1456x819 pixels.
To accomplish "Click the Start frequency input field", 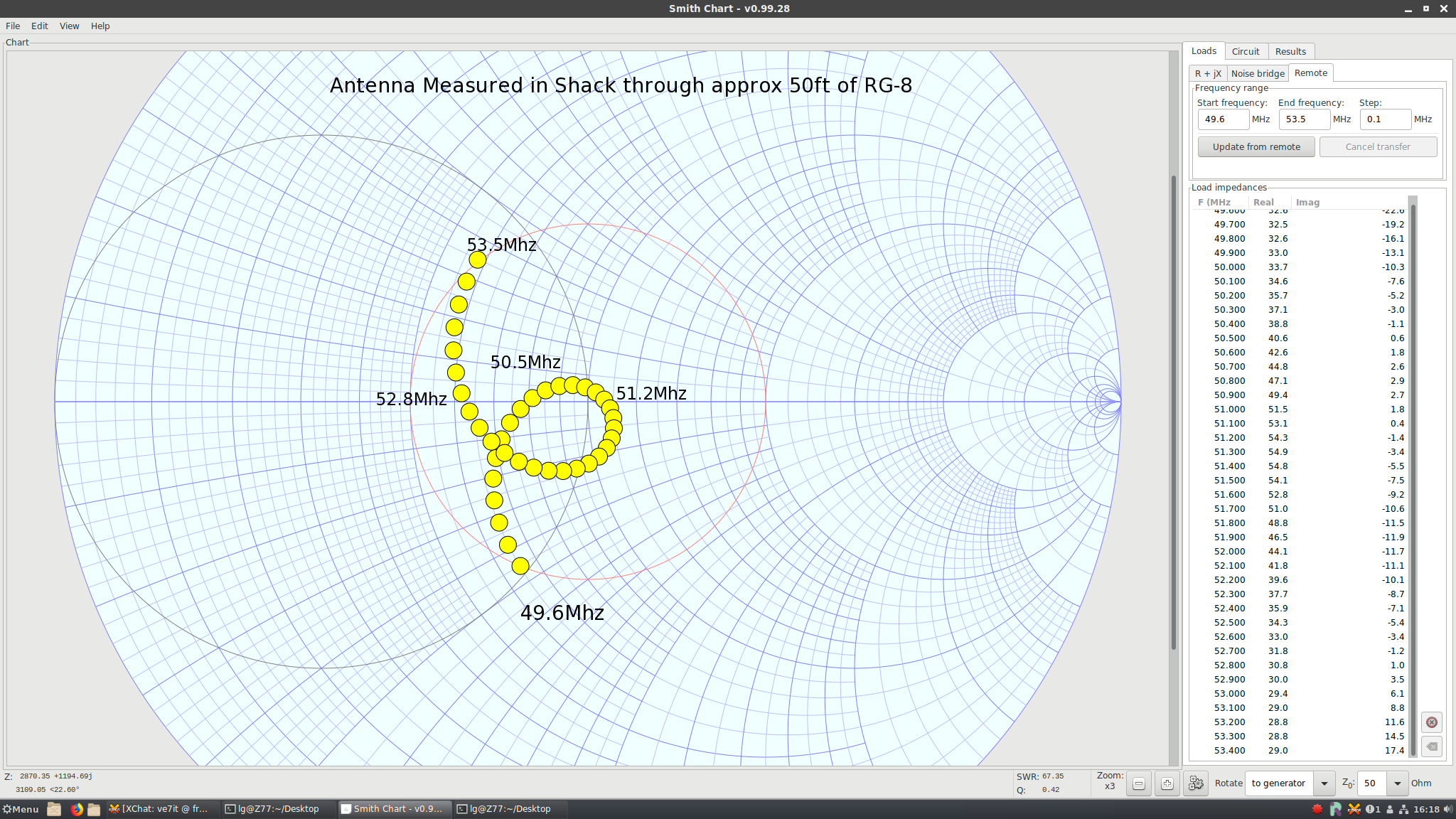I will pyautogui.click(x=1223, y=119).
